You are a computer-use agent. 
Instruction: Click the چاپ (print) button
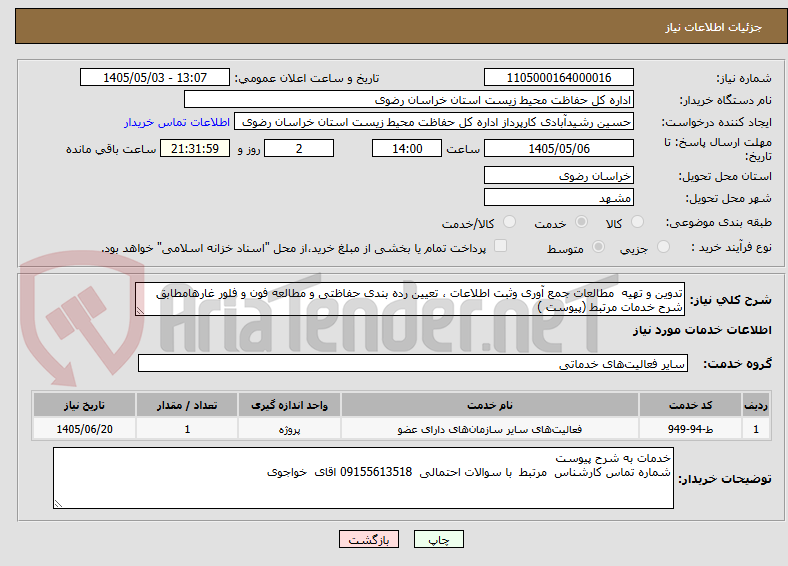tap(439, 539)
